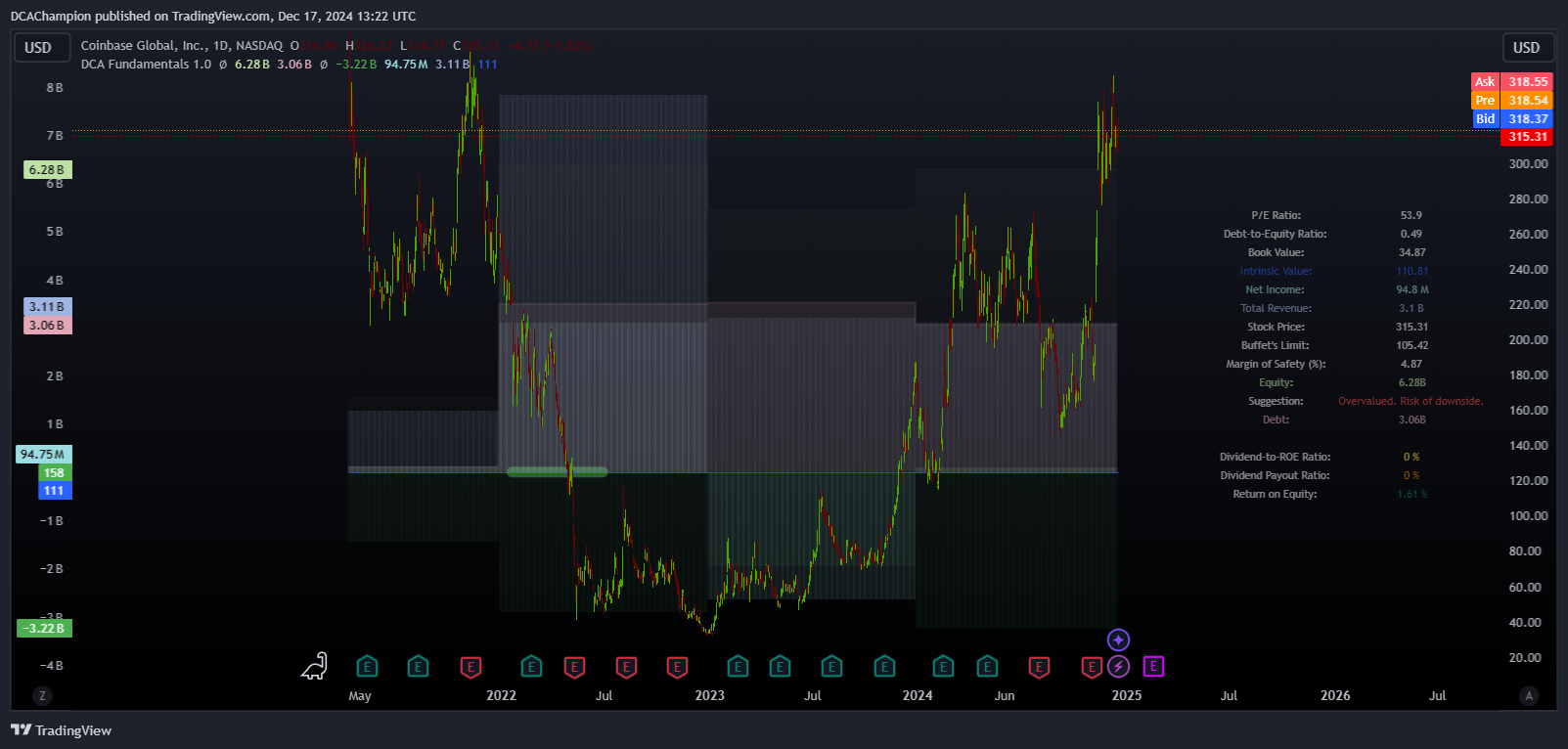Click the magenta upcoming earnings marker

coord(1153,666)
